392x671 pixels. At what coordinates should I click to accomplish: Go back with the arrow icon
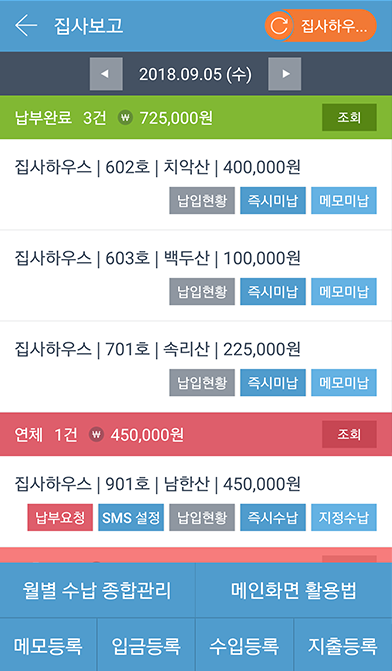(x=26, y=26)
